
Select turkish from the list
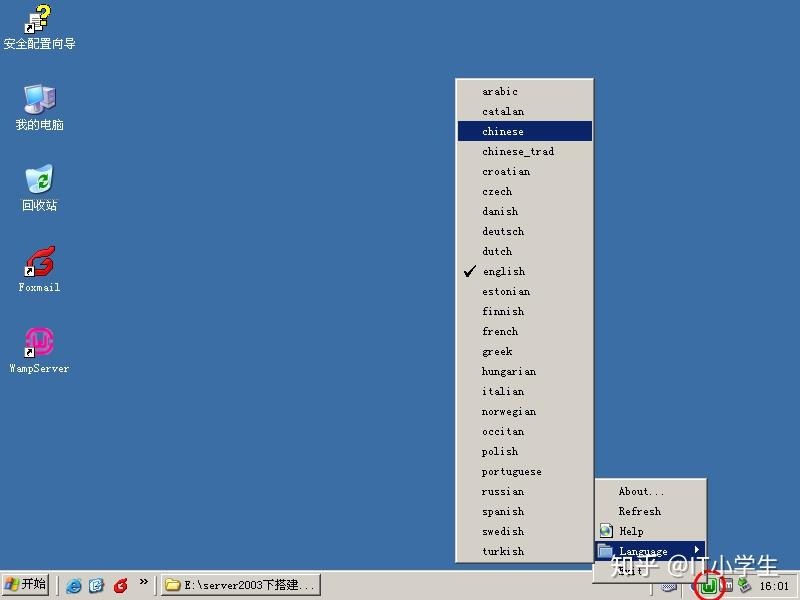524,552
